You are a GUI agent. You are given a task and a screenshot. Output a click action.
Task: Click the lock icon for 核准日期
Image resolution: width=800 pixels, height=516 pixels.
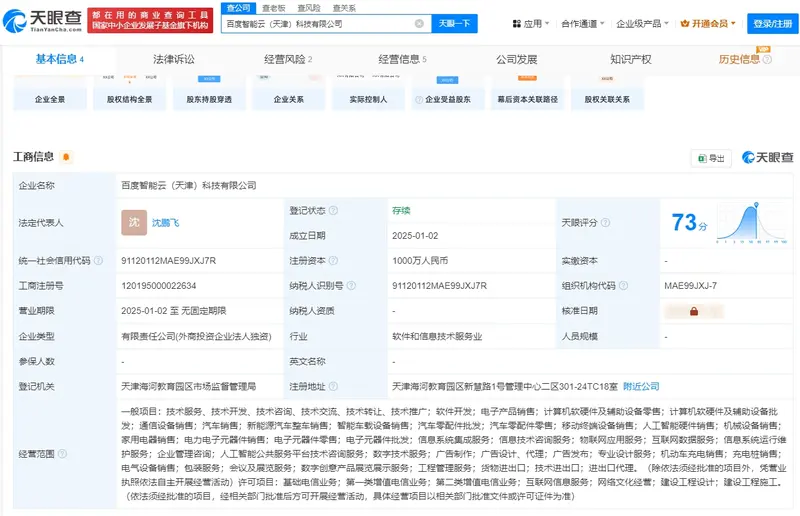694,311
